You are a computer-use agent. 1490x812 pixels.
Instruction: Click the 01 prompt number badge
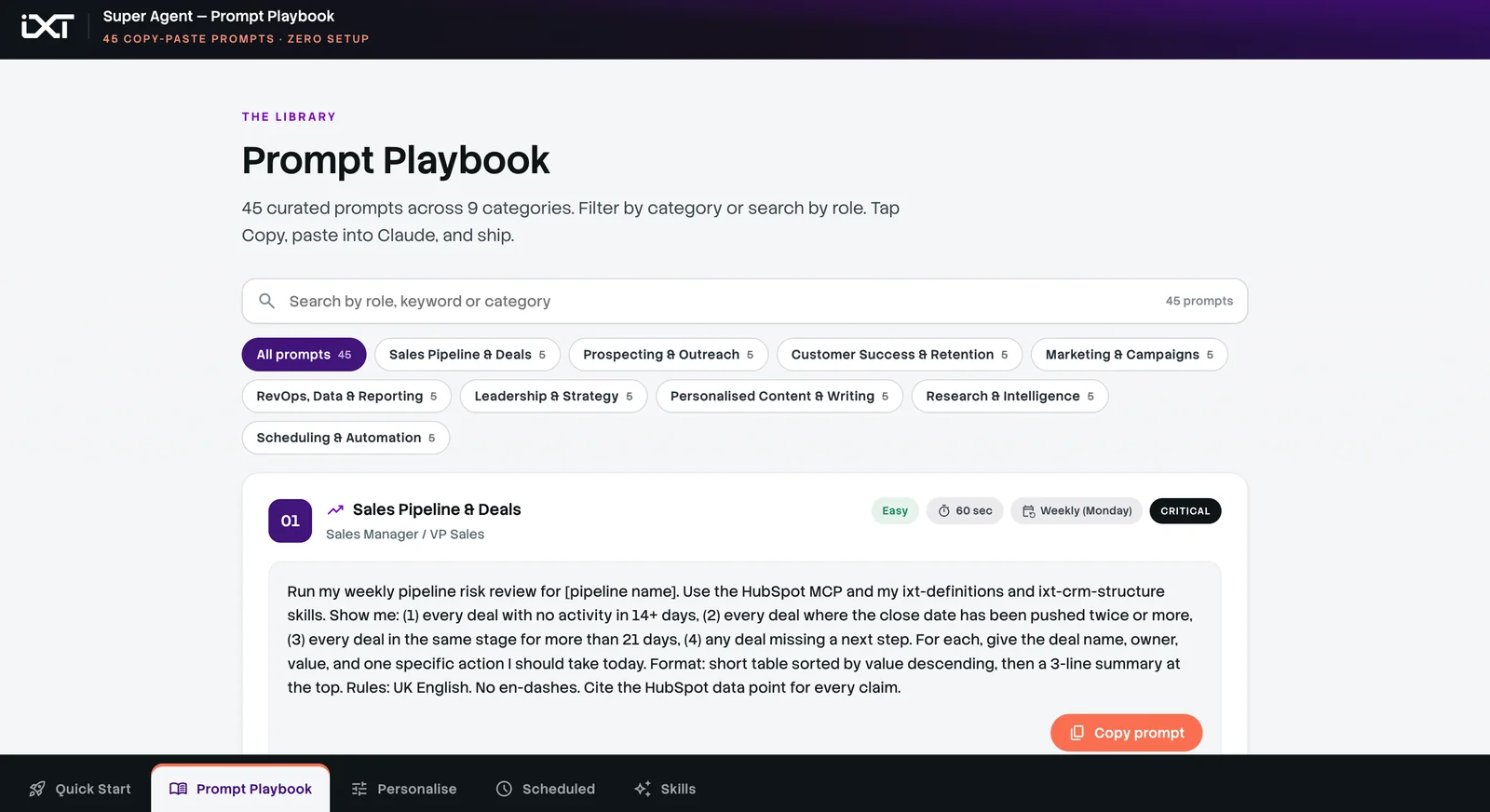click(x=291, y=521)
